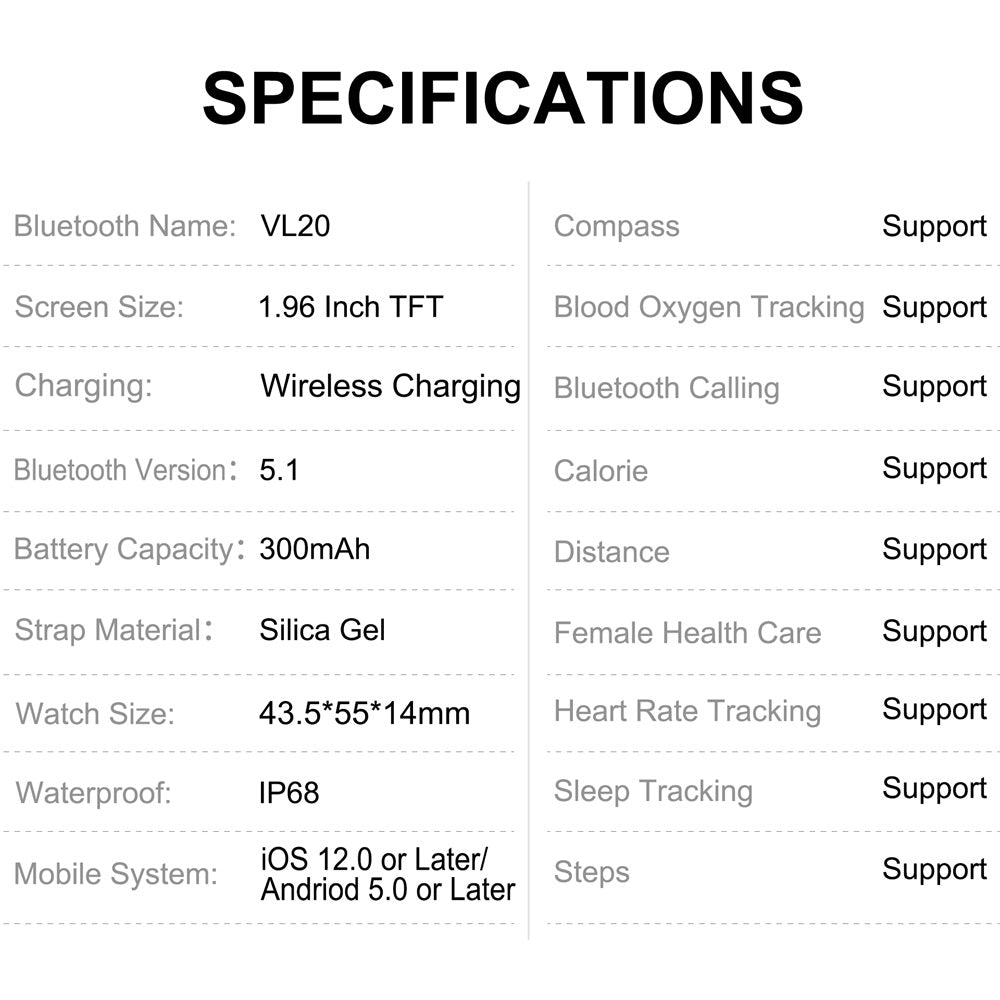Viewport: 1000px width, 1000px height.
Task: Click the SPECIFICATIONS heading
Action: (502, 98)
